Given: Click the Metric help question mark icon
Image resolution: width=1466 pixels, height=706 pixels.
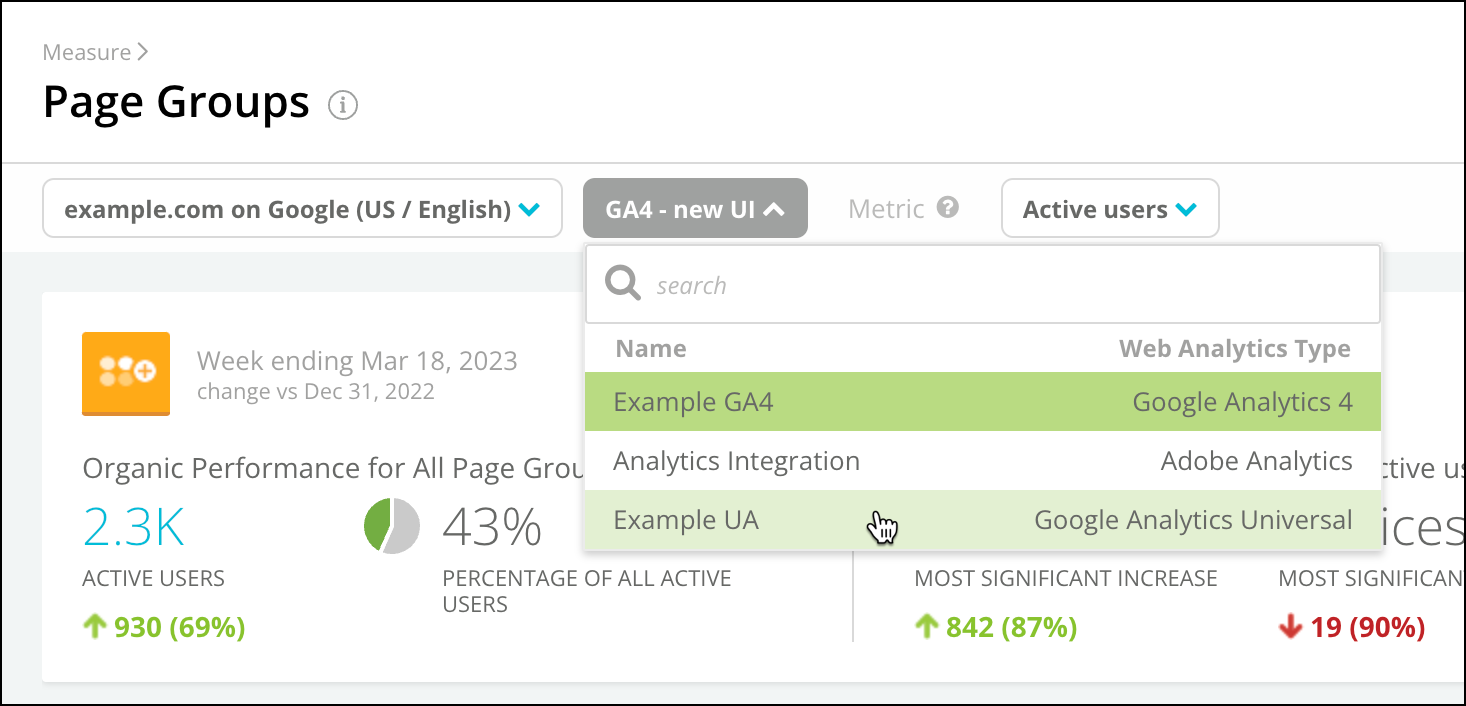Looking at the screenshot, I should tap(948, 207).
